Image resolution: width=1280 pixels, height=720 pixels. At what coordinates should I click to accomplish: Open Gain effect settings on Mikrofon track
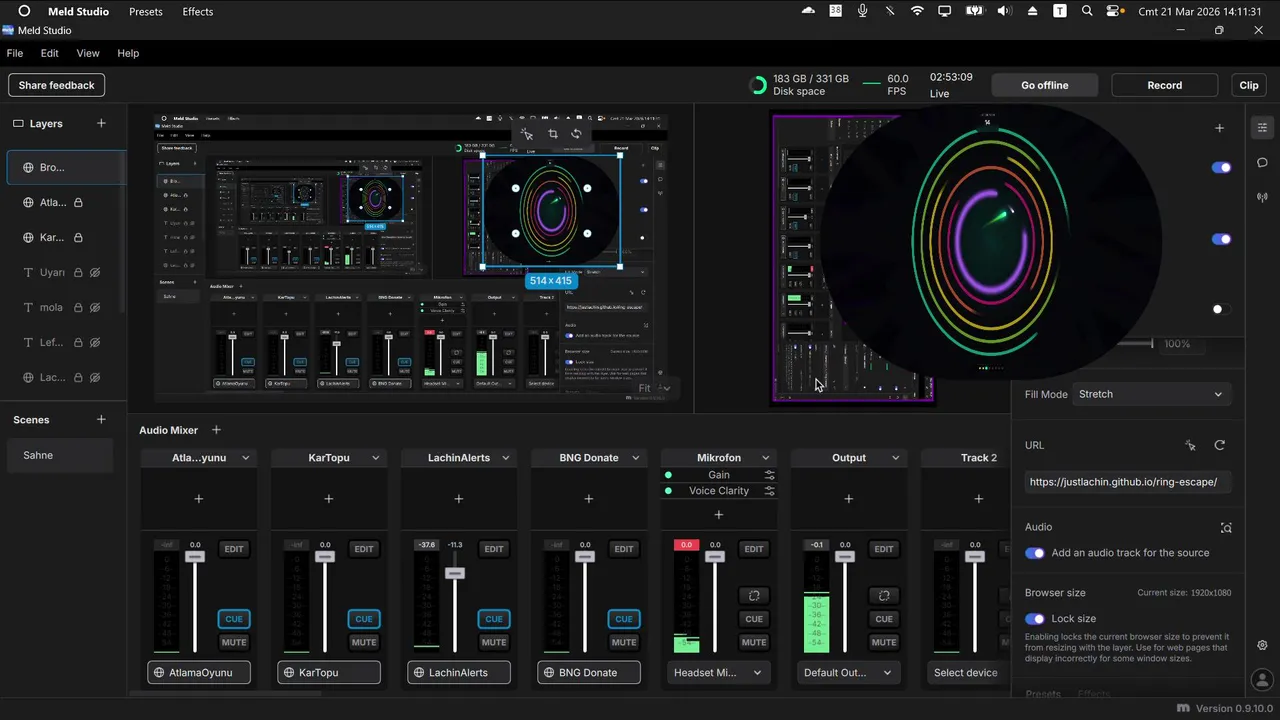click(x=769, y=475)
